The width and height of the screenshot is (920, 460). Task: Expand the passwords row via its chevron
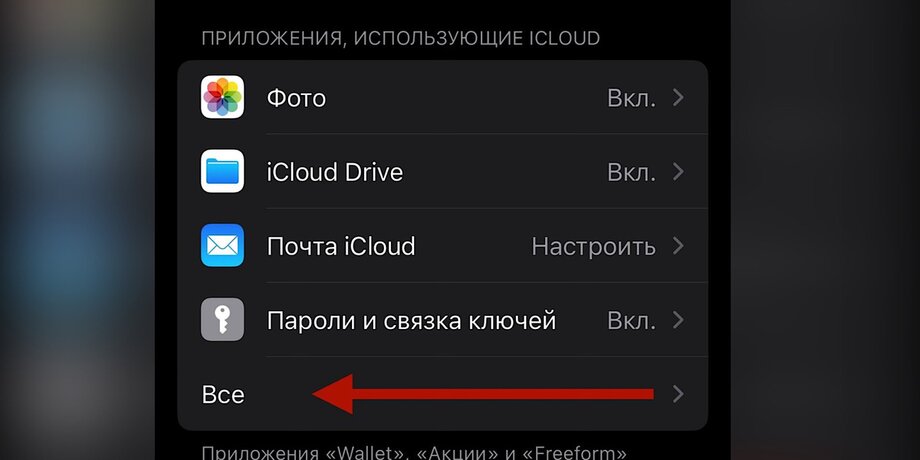678,321
